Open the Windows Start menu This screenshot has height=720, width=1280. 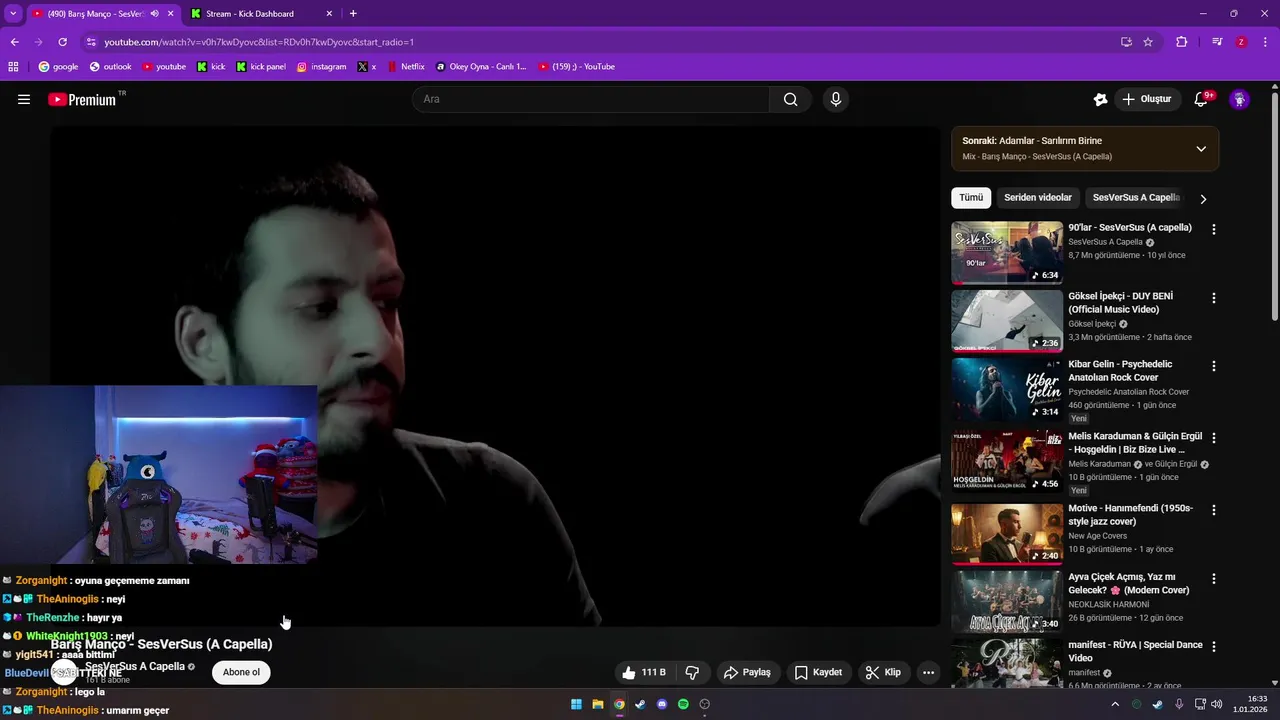(x=576, y=704)
